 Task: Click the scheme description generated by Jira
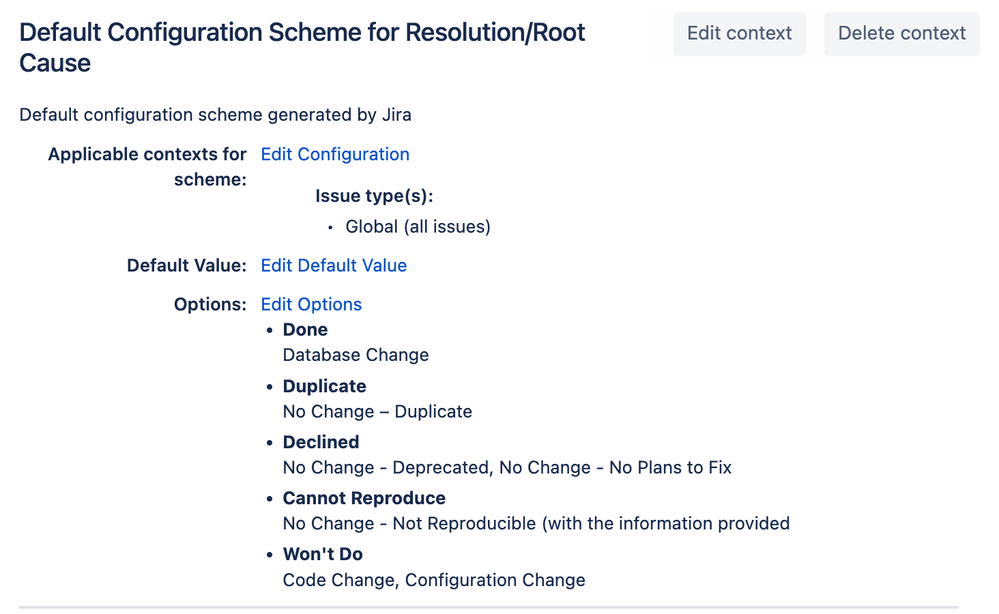pos(215,115)
